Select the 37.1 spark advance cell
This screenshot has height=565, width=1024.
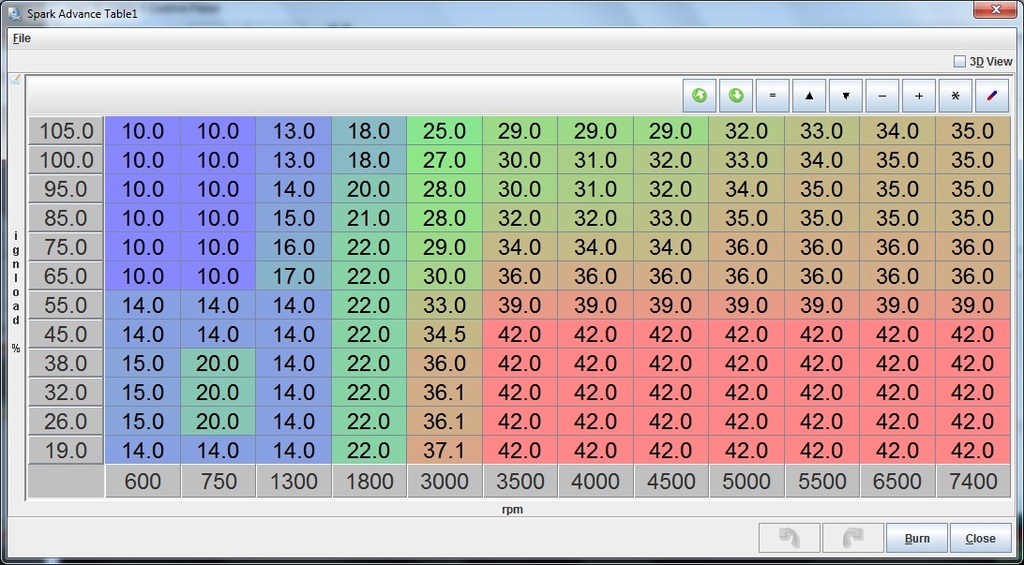coord(444,450)
